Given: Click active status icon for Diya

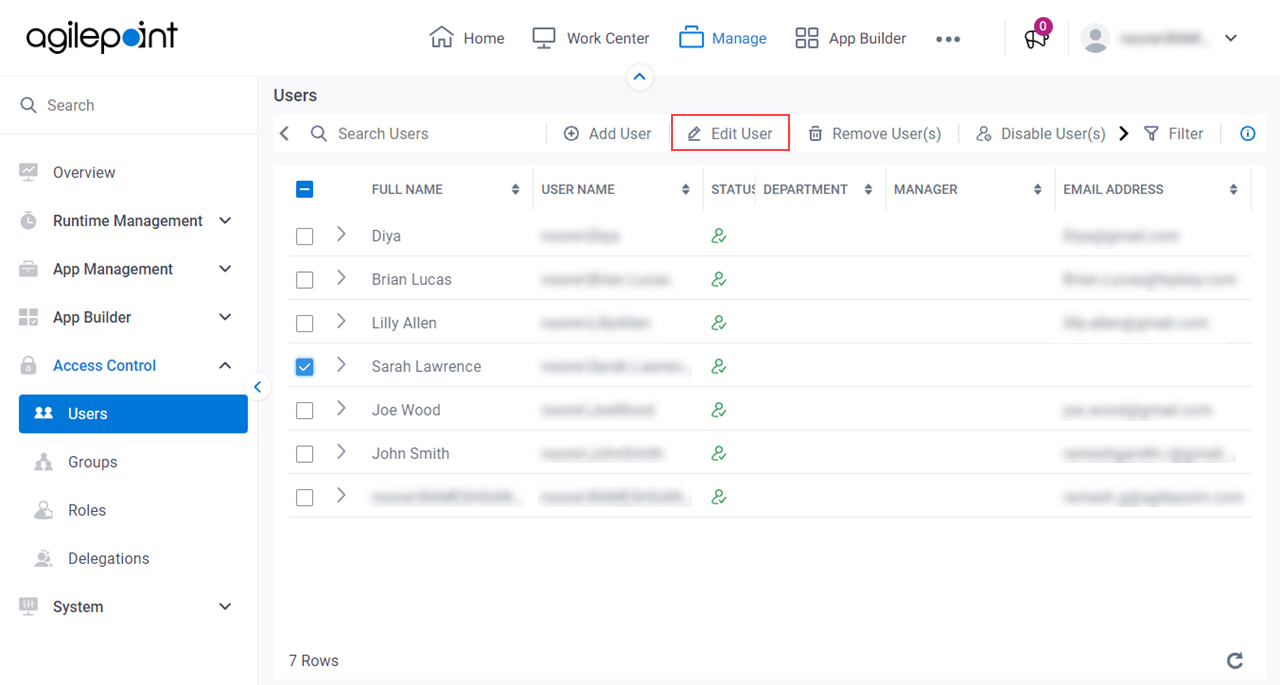Looking at the screenshot, I should point(718,236).
